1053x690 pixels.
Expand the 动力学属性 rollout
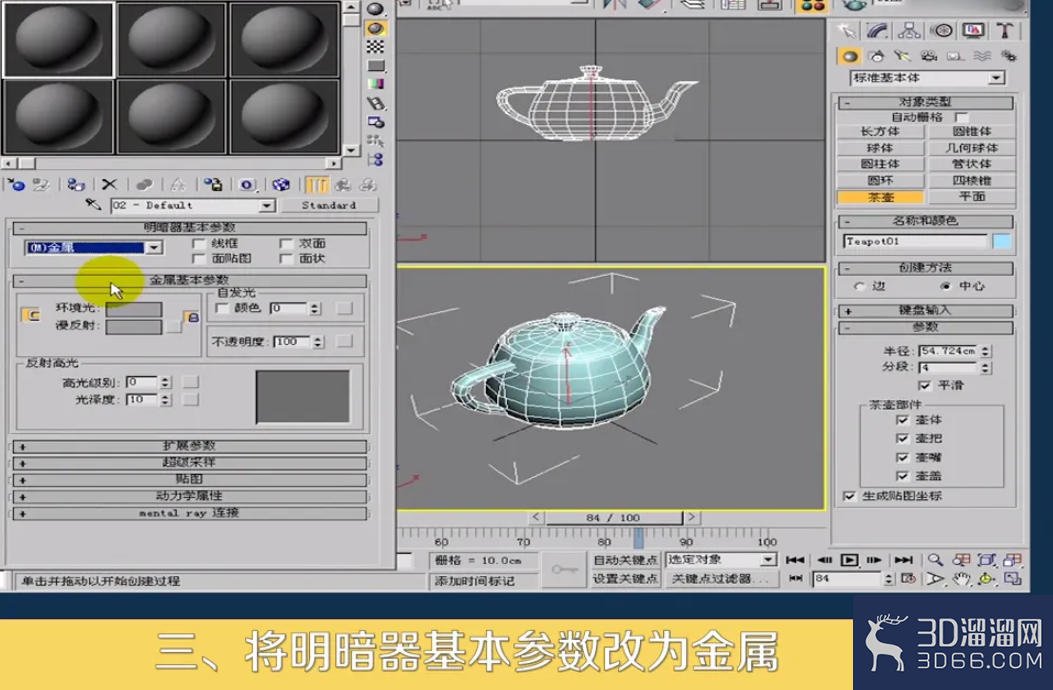pyautogui.click(x=189, y=497)
